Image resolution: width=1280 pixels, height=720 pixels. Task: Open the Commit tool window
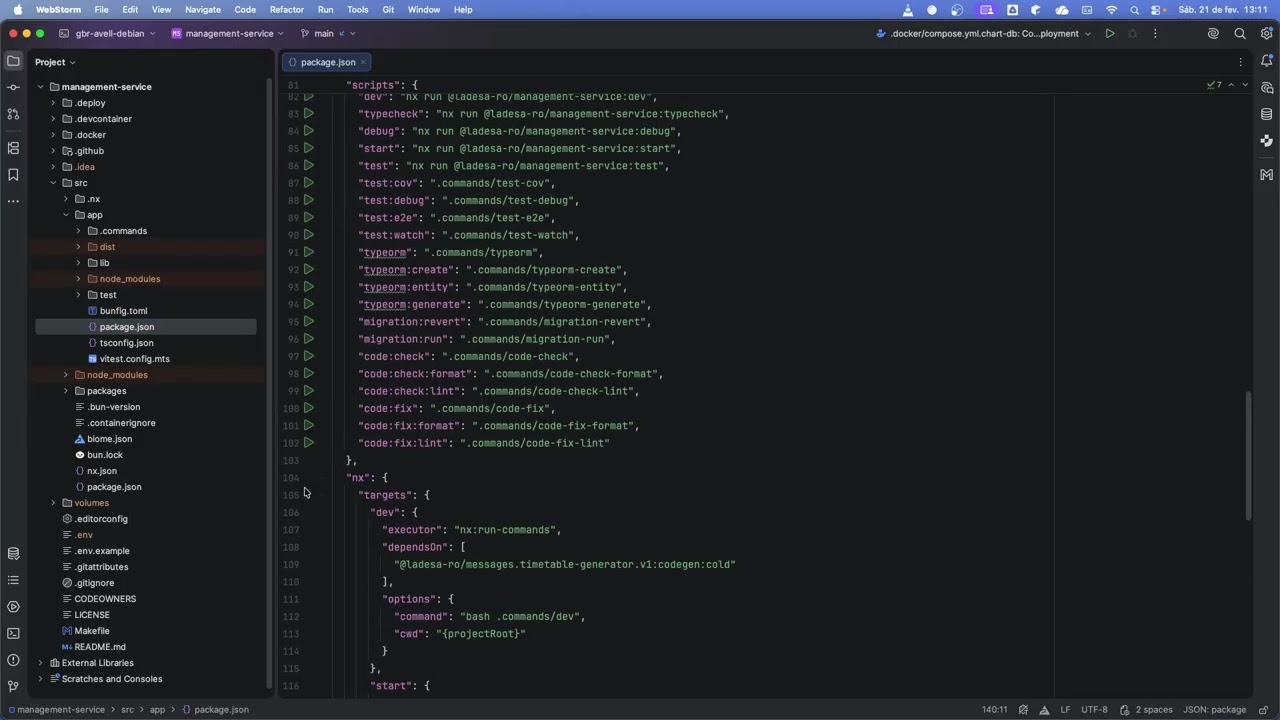(x=13, y=88)
